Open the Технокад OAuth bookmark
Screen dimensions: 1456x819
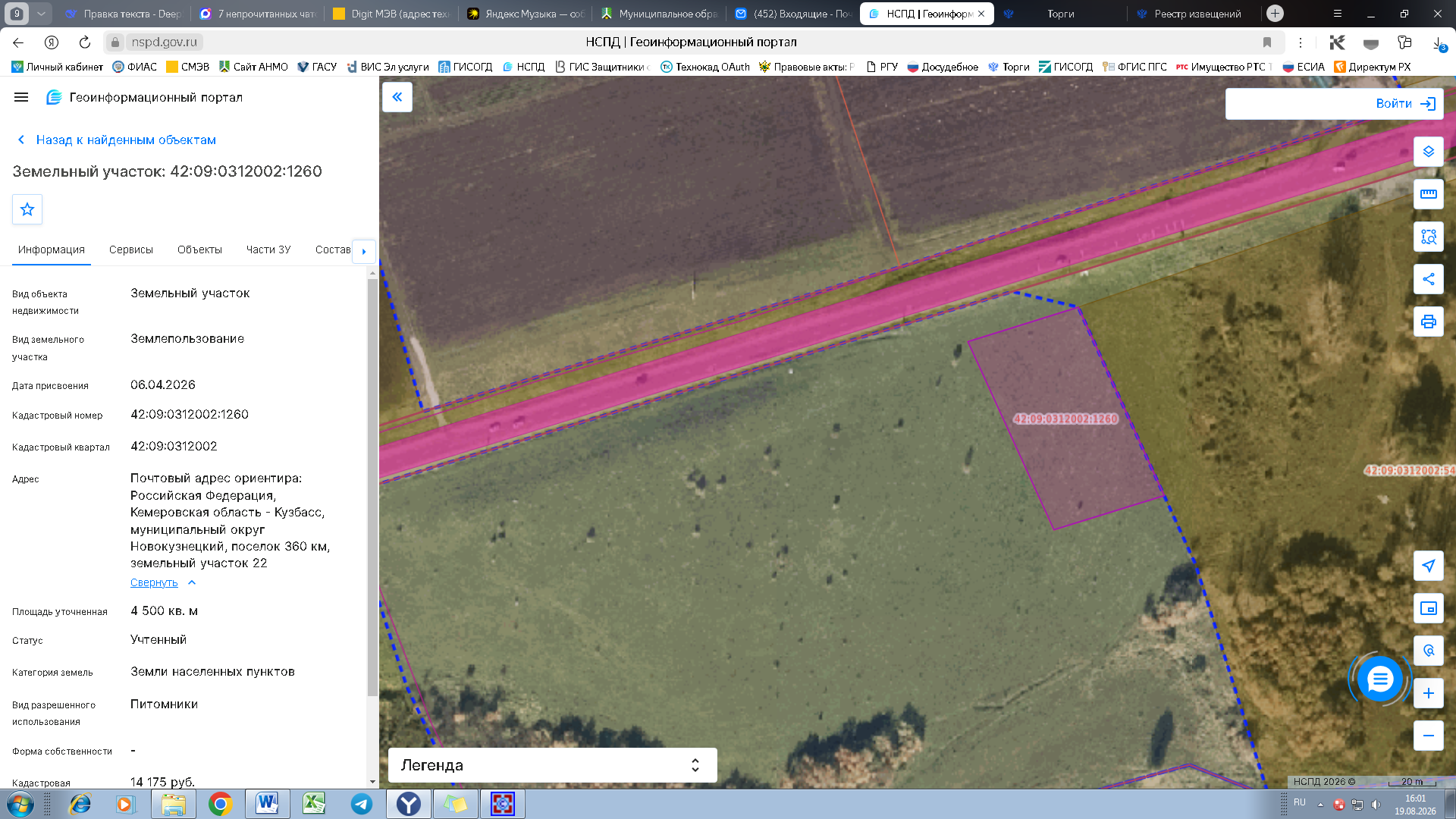705,67
